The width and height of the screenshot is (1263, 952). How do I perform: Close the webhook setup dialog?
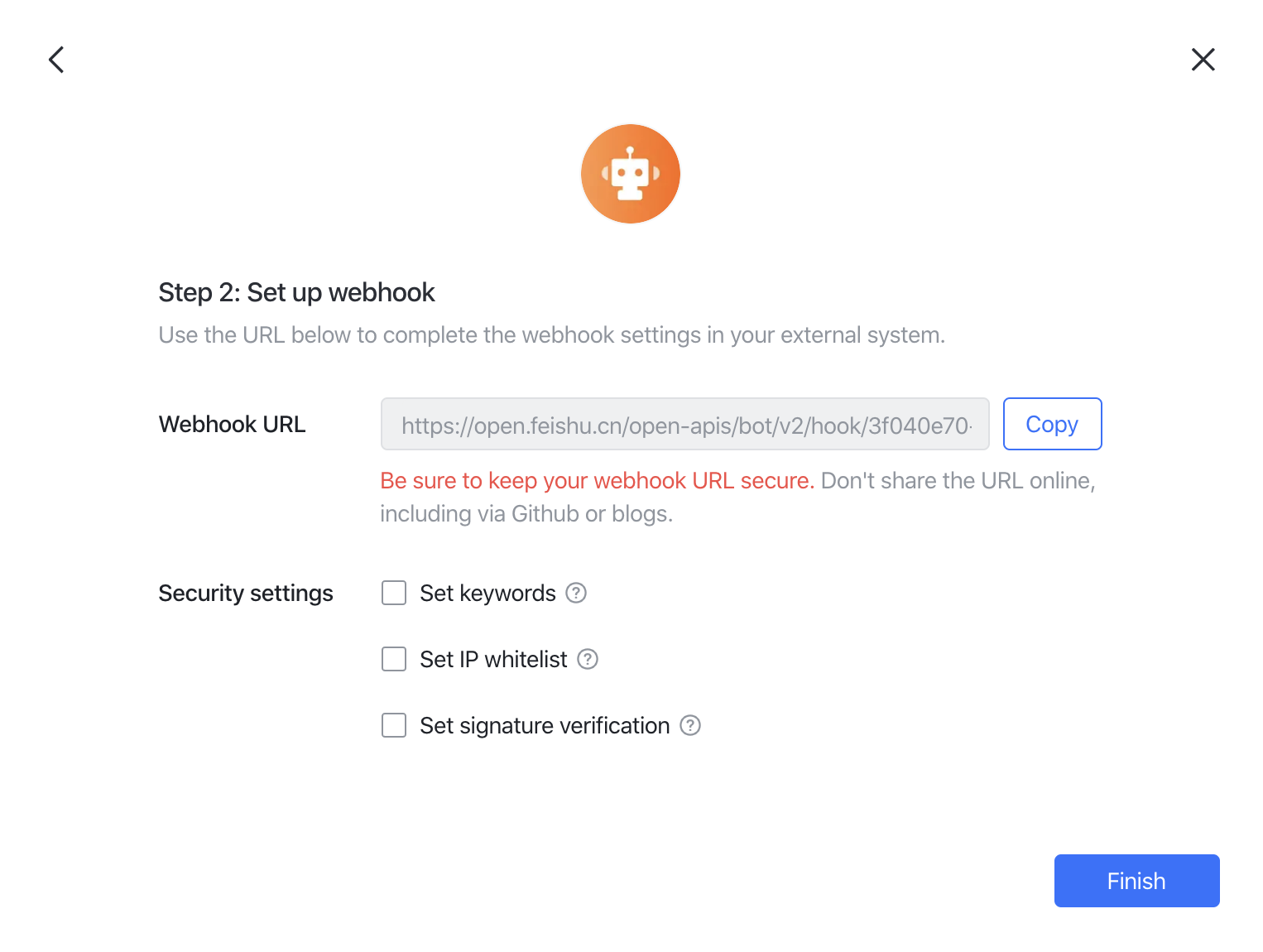tap(1203, 60)
